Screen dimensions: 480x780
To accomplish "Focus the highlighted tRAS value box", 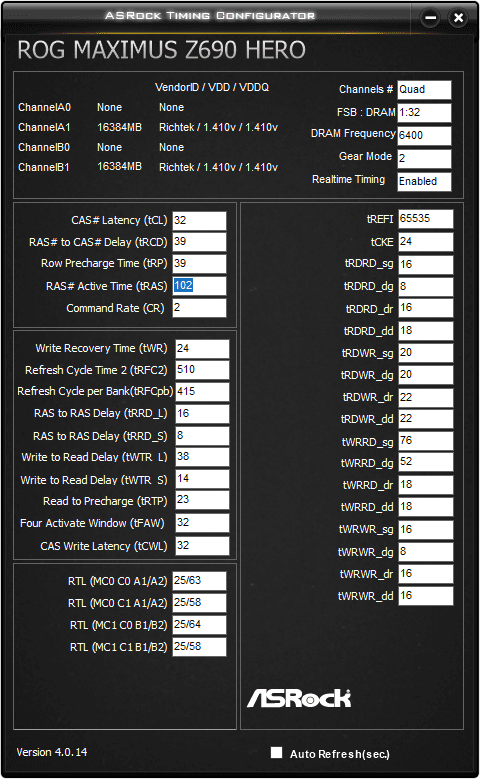I will (199, 286).
